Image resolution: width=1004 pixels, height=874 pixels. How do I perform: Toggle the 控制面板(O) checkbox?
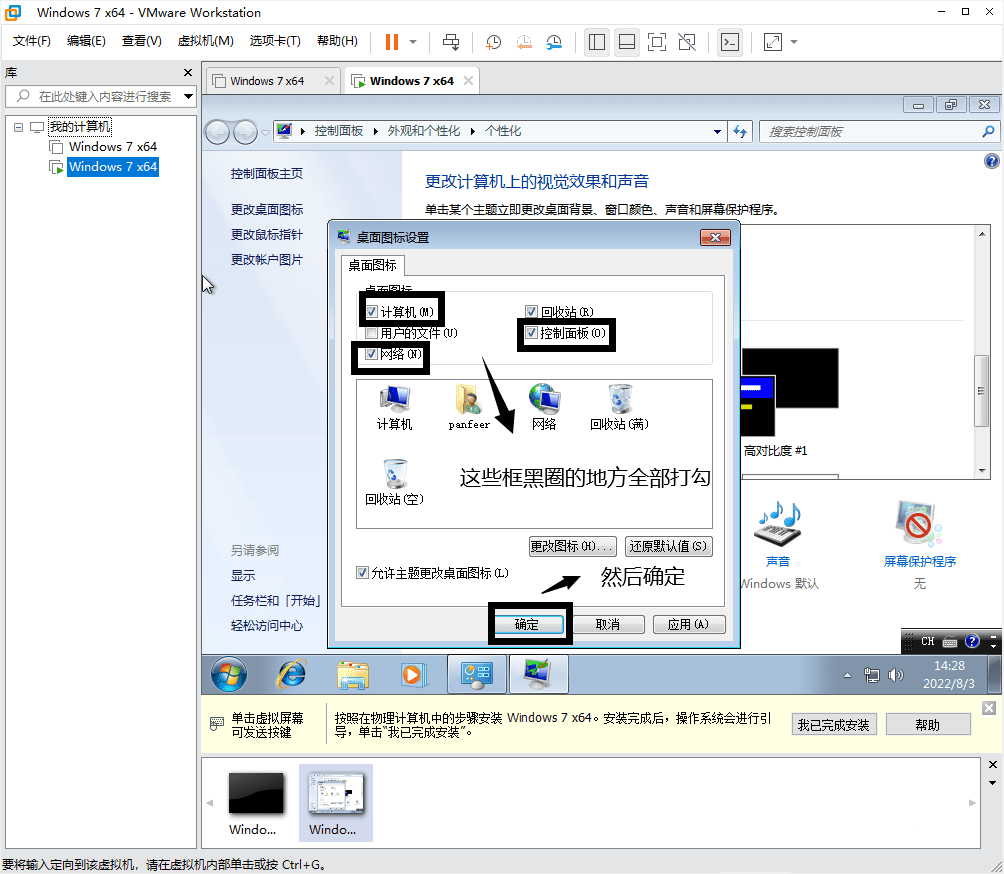(x=531, y=333)
